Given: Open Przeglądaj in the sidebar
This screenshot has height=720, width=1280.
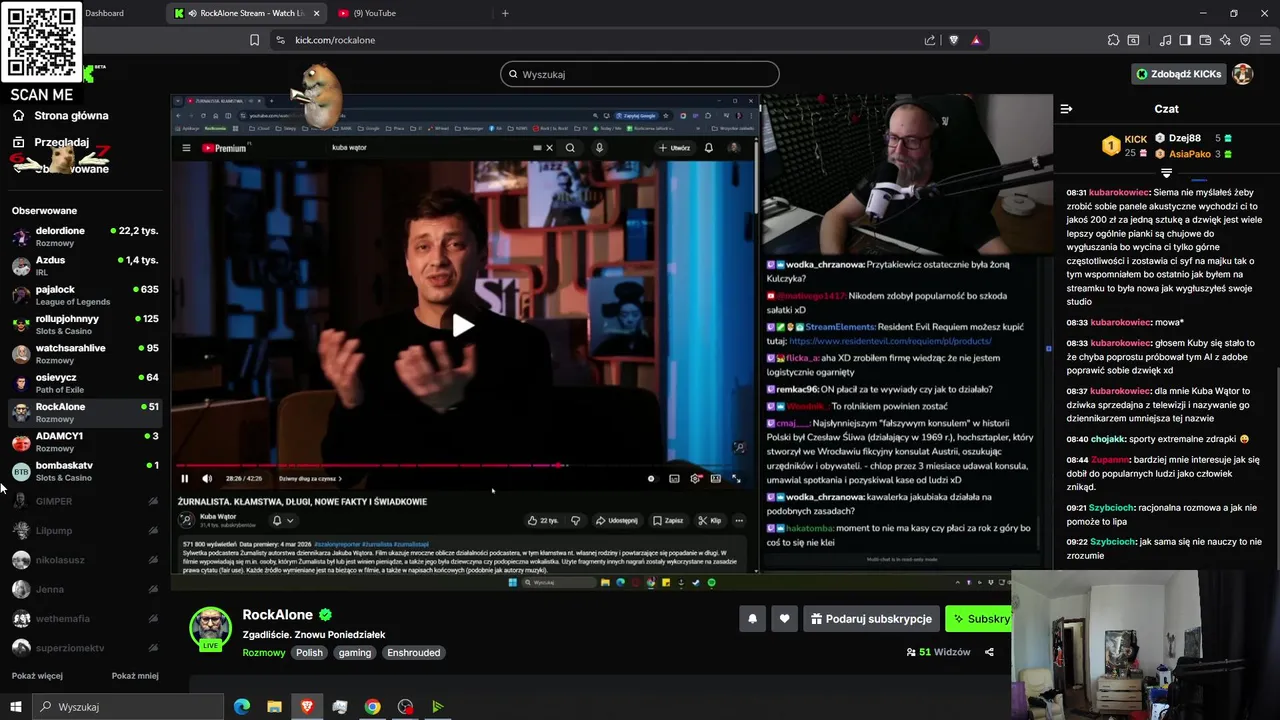Looking at the screenshot, I should tap(60, 142).
